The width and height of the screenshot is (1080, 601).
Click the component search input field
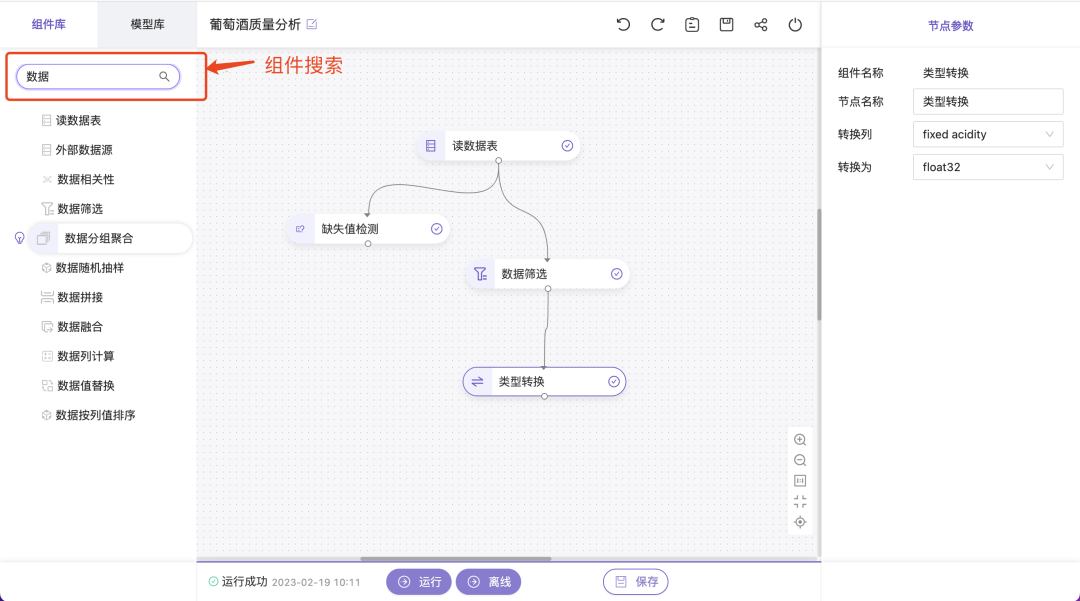98,76
